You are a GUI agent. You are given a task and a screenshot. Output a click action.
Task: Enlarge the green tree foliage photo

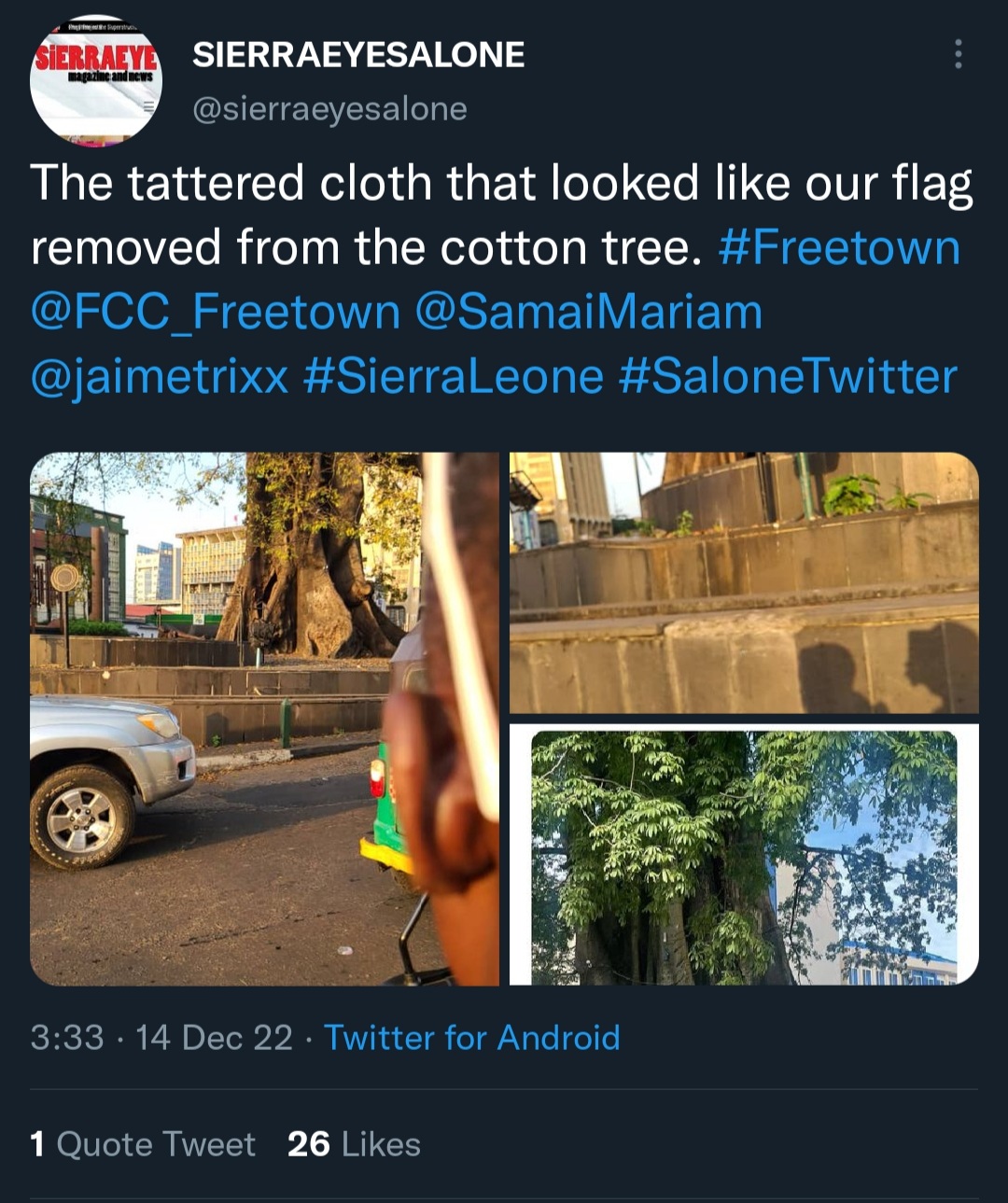point(744,855)
